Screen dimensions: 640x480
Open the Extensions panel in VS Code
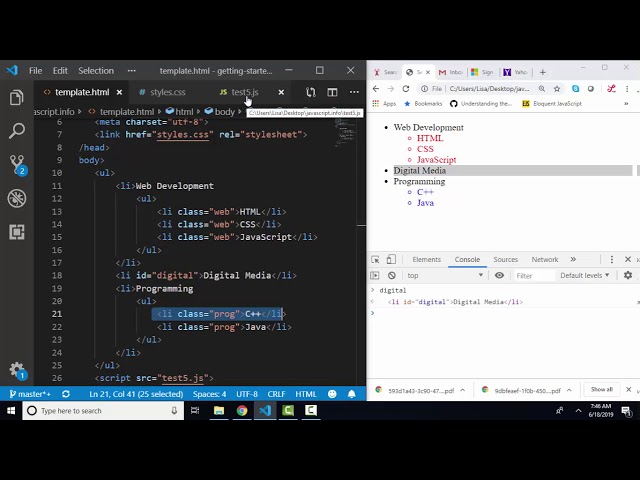(x=17, y=232)
